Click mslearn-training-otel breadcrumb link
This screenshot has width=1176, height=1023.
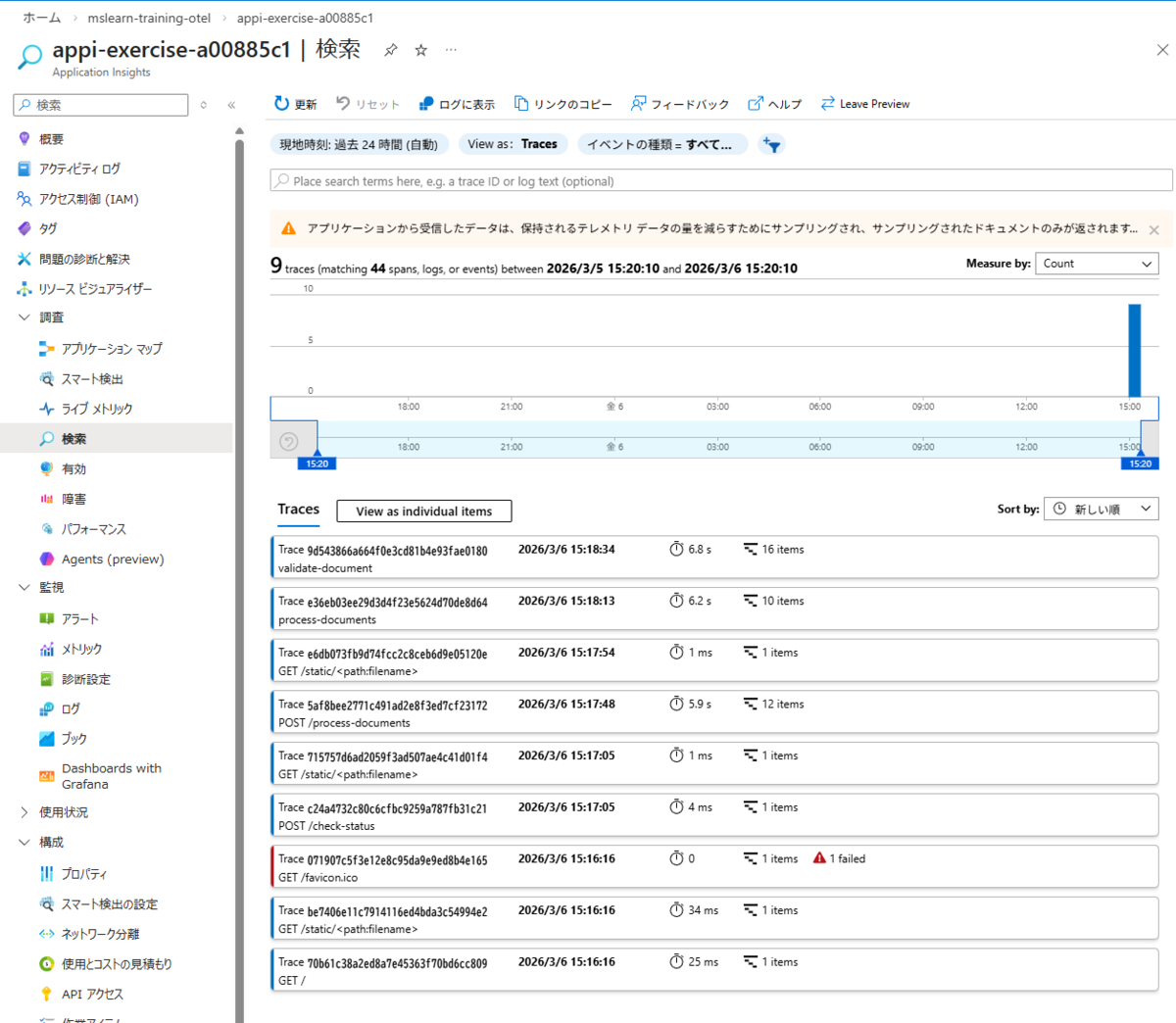tap(149, 18)
